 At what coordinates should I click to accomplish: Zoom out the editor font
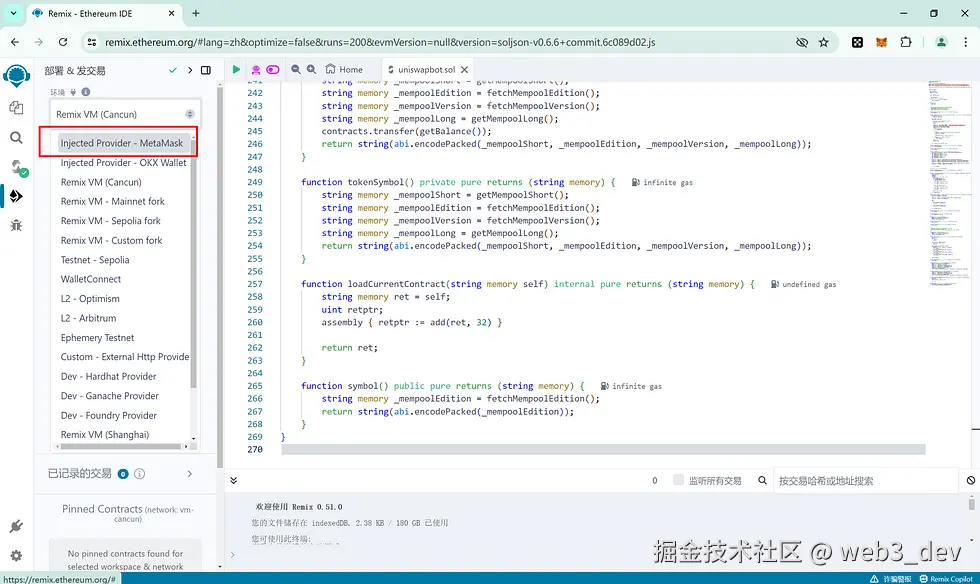point(296,69)
